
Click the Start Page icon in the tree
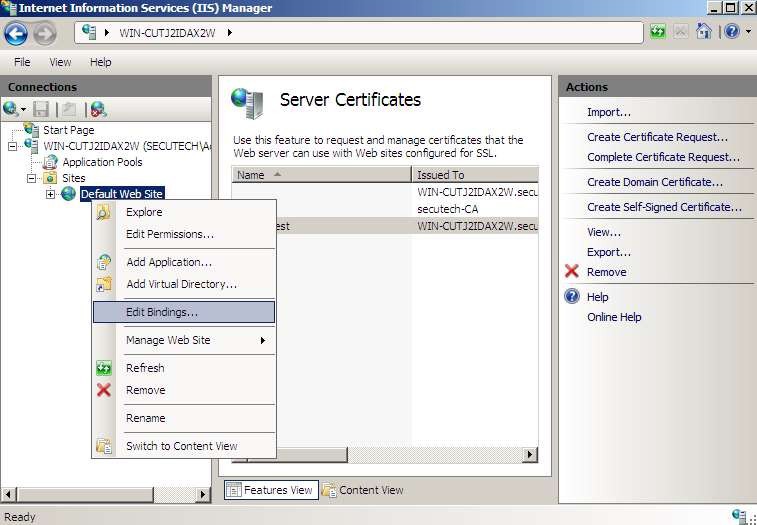coord(31,129)
